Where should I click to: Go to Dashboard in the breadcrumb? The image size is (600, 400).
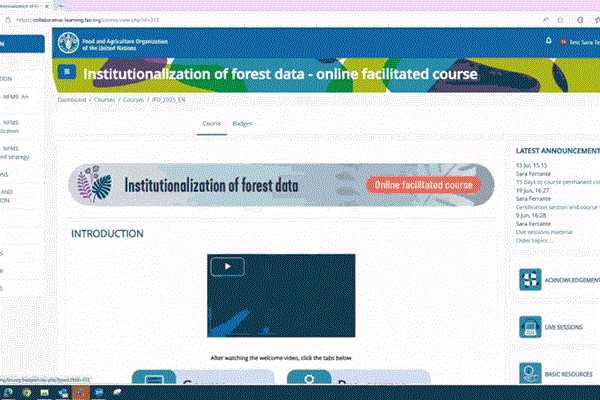tap(71, 101)
